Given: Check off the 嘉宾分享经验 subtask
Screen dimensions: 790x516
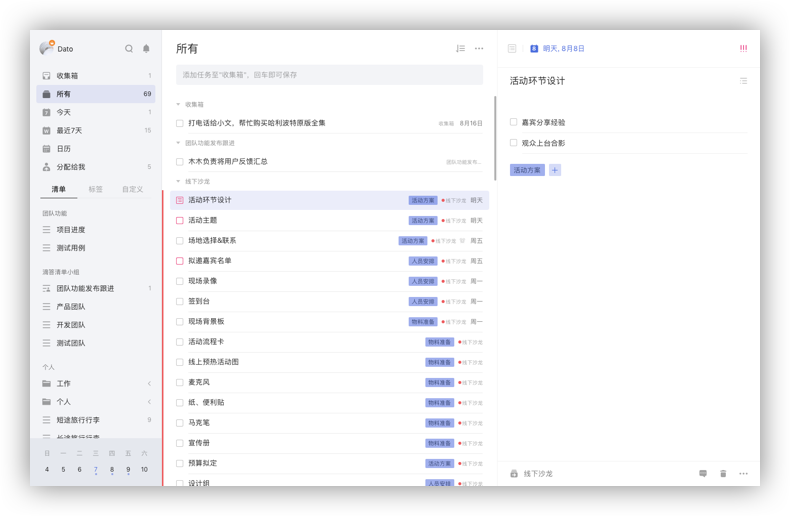Looking at the screenshot, I should (x=514, y=122).
